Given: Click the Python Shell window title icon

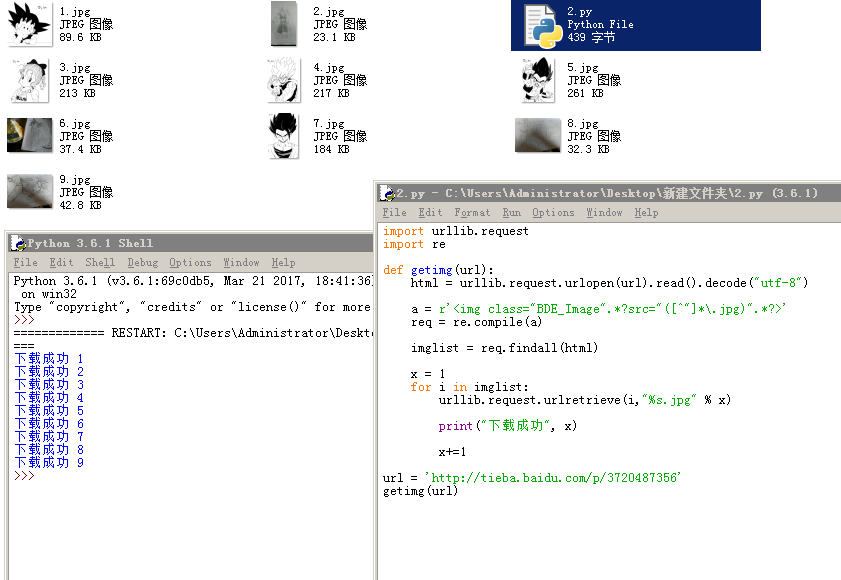Looking at the screenshot, I should [x=17, y=243].
